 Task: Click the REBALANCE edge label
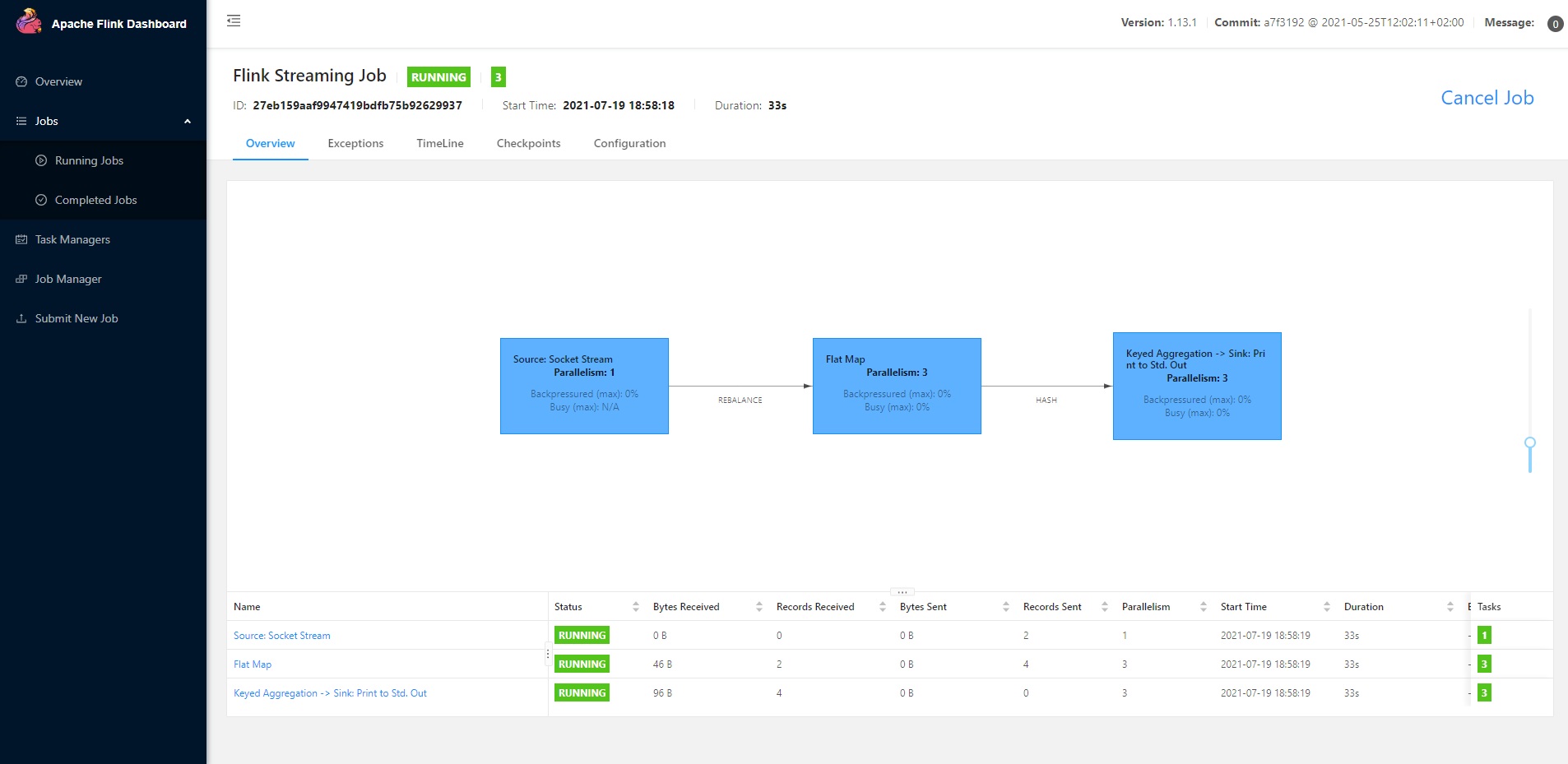(740, 401)
